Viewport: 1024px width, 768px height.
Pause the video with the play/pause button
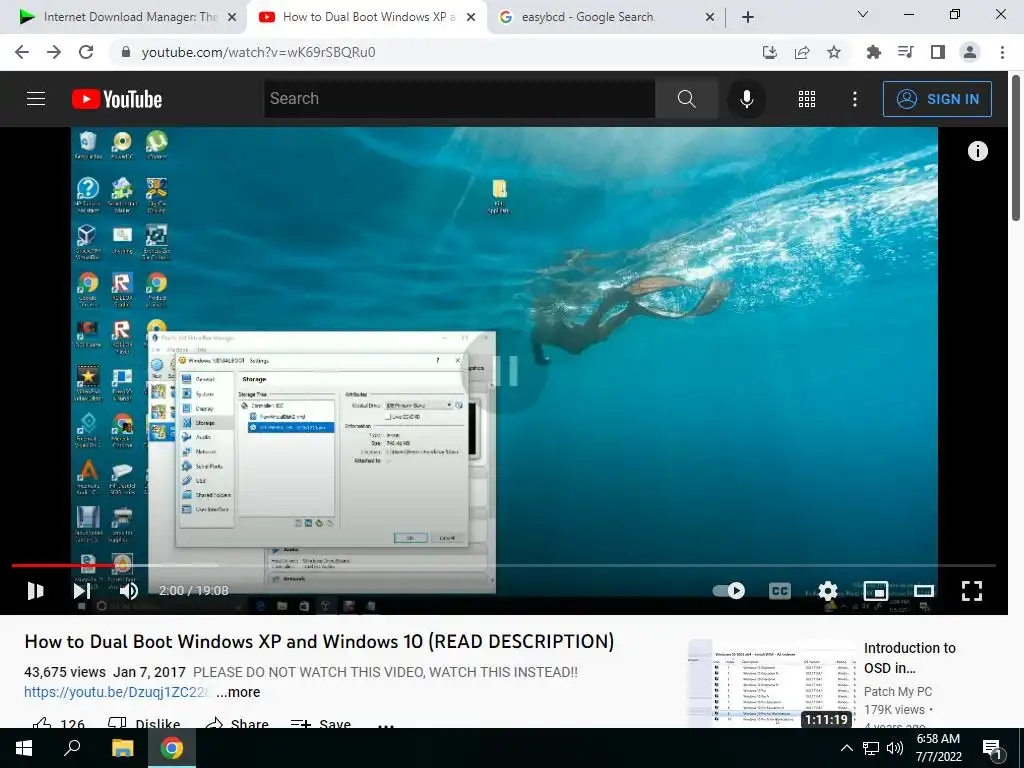36,591
